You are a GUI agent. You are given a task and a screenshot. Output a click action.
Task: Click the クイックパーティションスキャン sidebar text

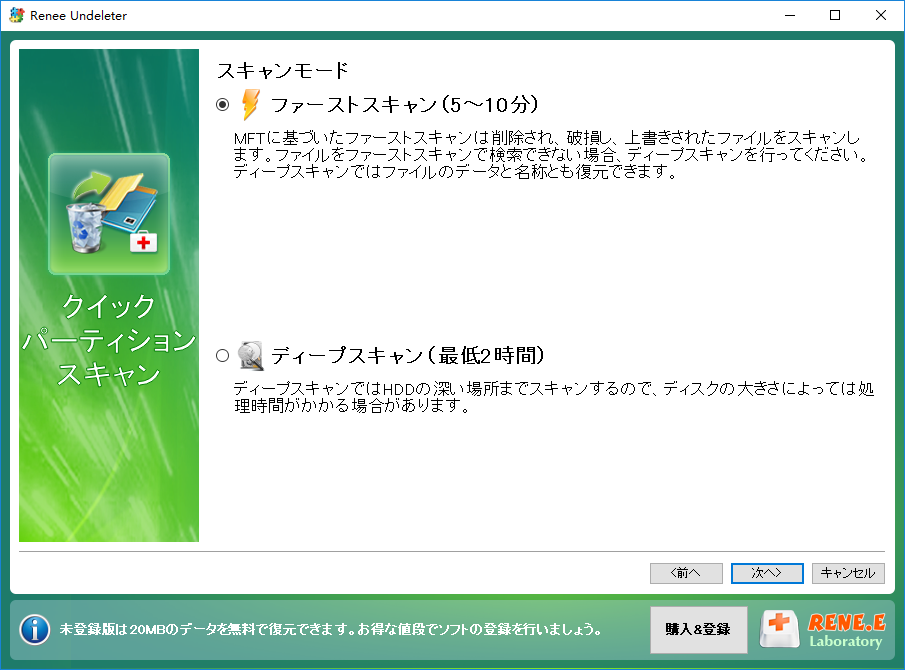[109, 340]
